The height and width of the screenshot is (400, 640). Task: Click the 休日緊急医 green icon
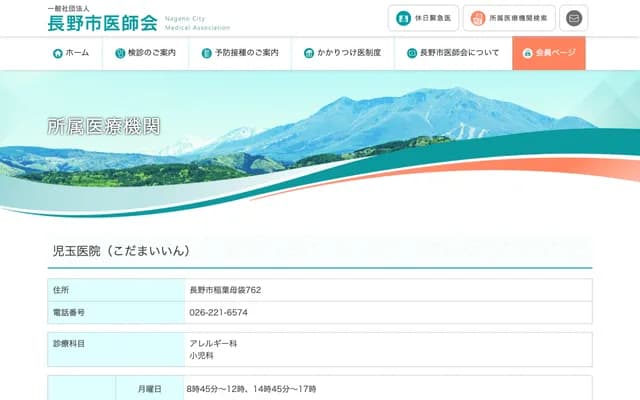(403, 18)
